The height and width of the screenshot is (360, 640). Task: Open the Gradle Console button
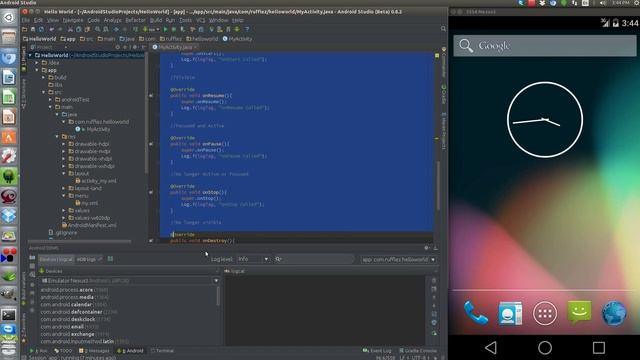point(418,351)
